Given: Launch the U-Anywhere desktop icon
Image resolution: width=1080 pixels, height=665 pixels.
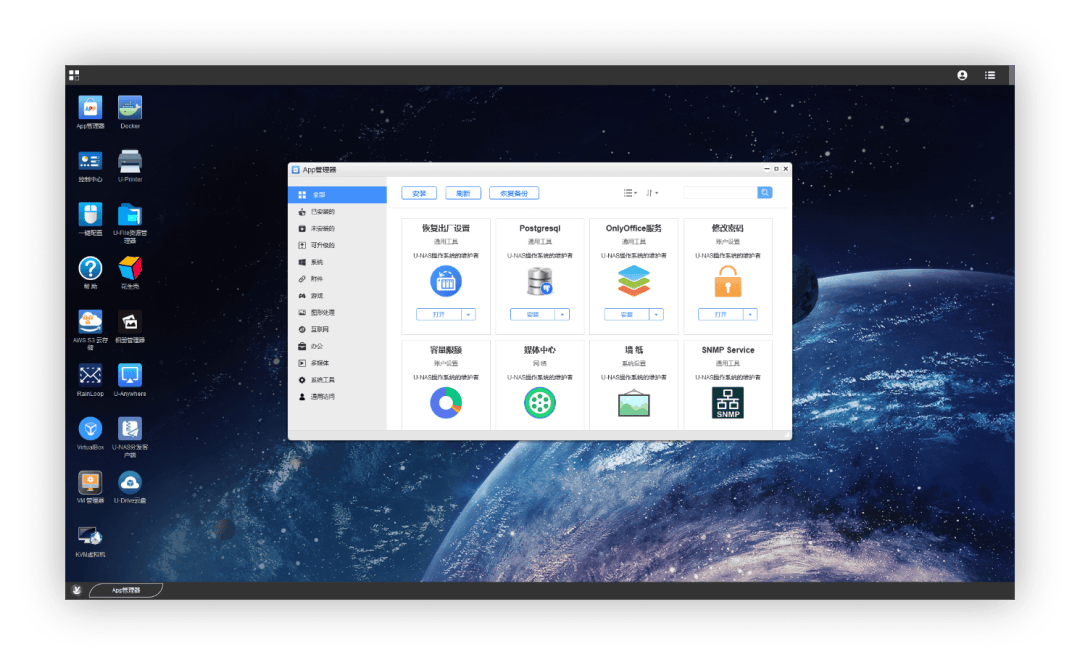Looking at the screenshot, I should click(x=129, y=376).
